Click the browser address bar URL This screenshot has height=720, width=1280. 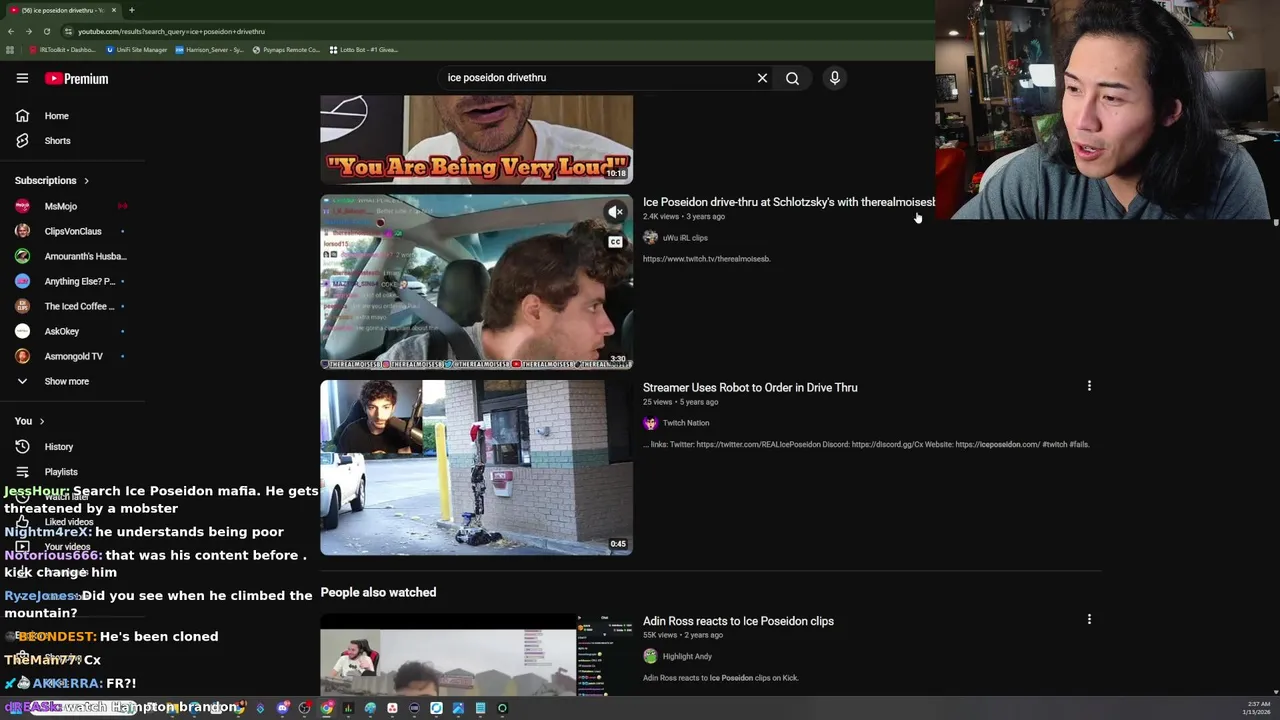coord(171,31)
